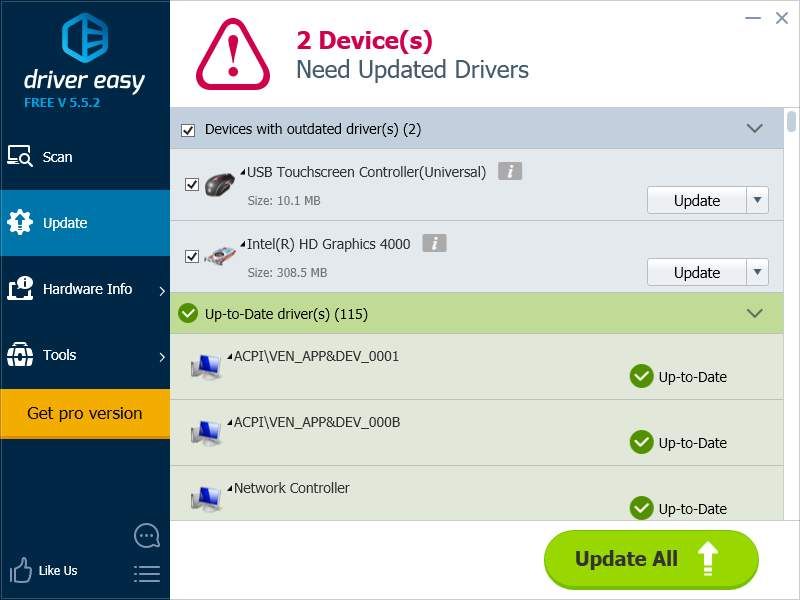Open dropdown arrow beside USB Touchscreen Update

pos(758,200)
